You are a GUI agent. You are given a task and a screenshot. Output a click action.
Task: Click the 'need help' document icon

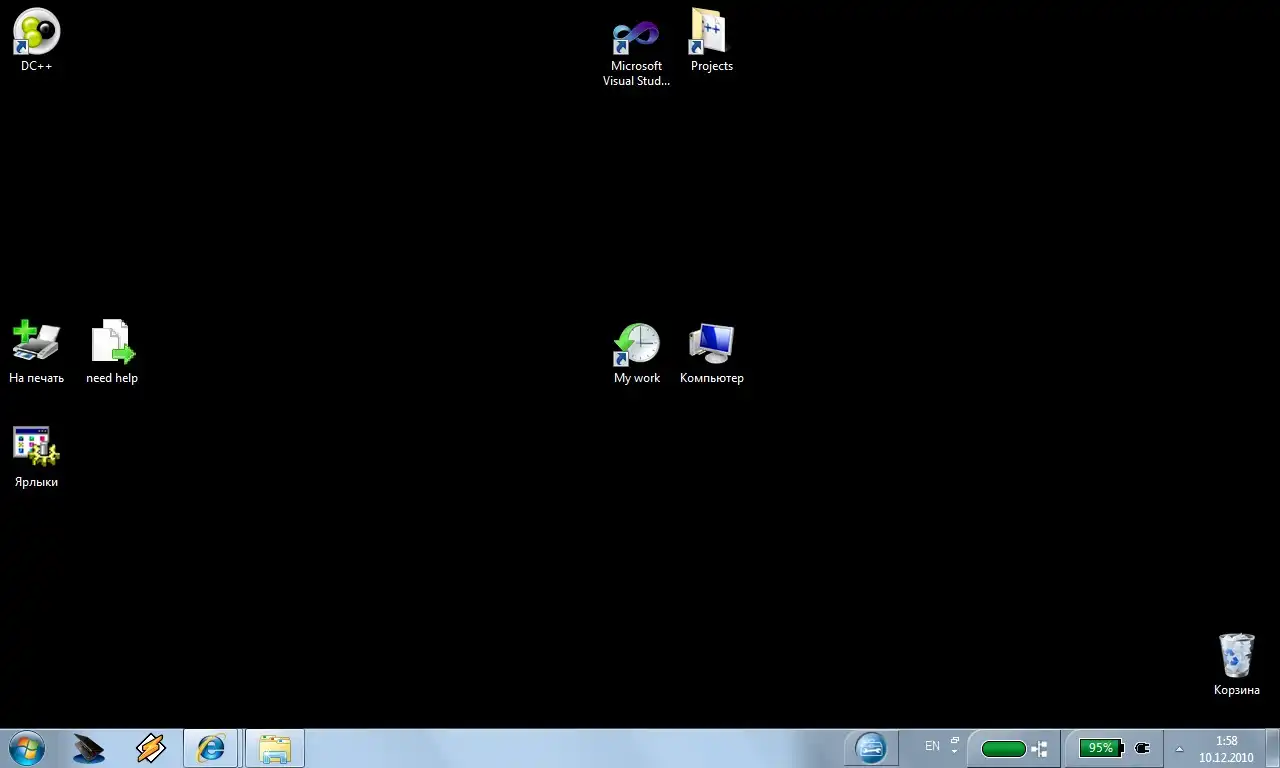click(112, 342)
